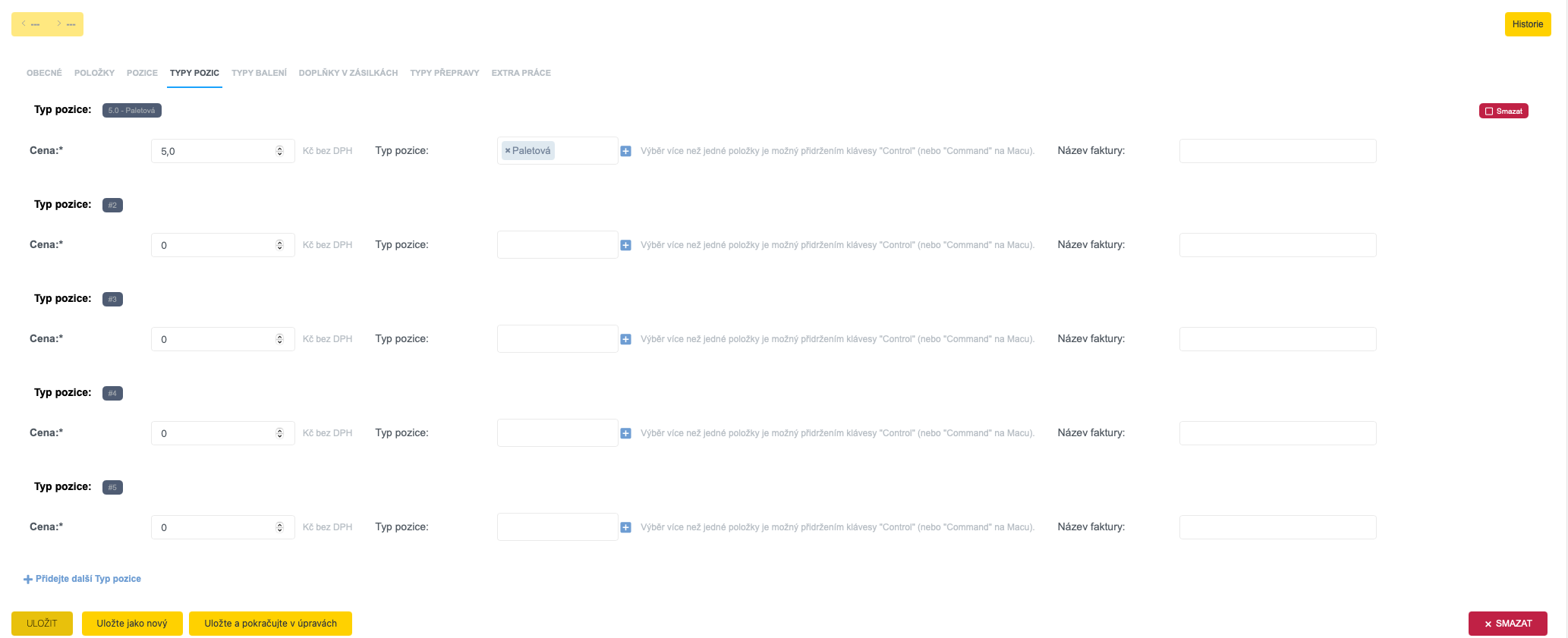Click the blue plus icon in row #5
This screenshot has height=638, width=1568.
625,527
